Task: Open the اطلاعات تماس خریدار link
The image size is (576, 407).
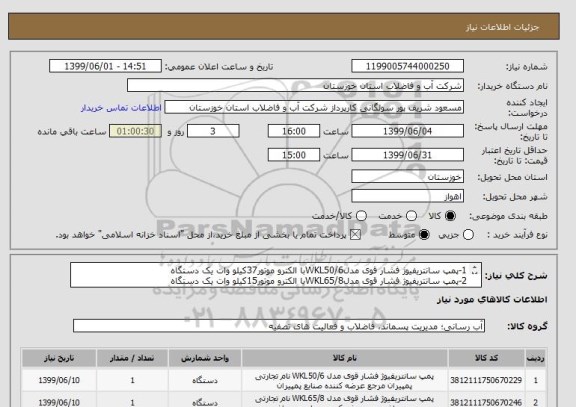Action: 121,108
